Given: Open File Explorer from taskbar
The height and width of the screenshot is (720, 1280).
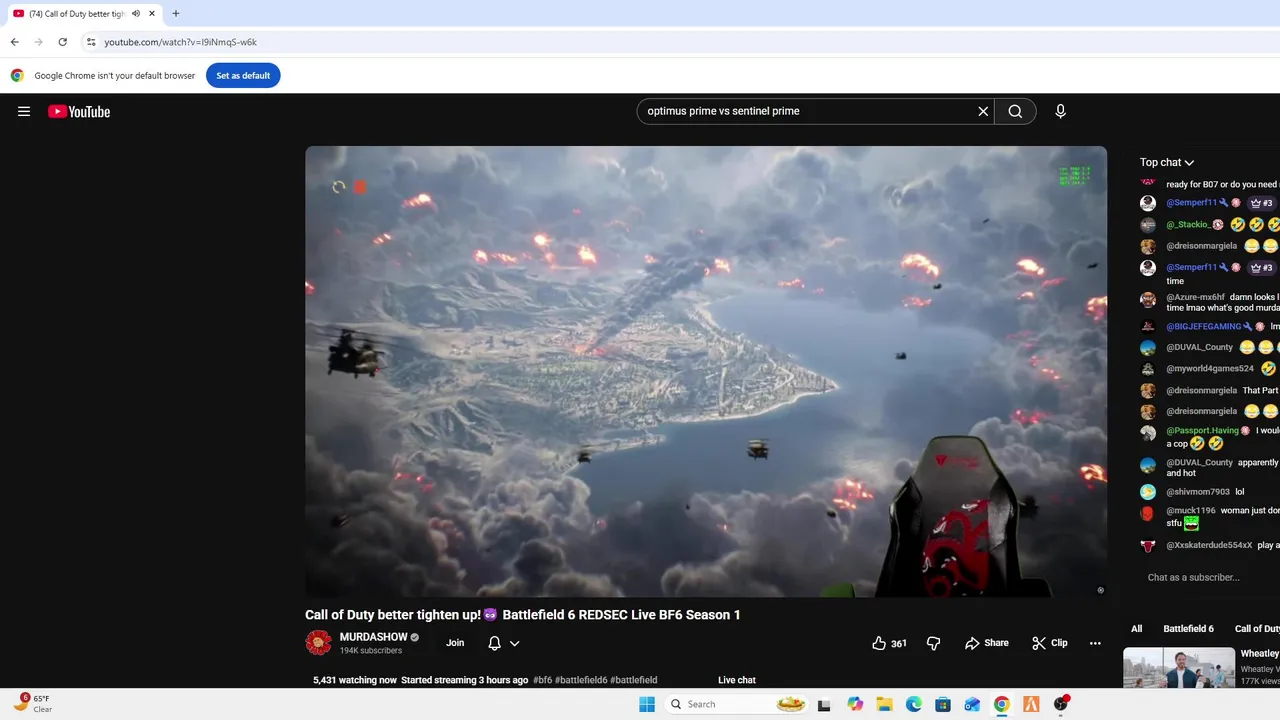Looking at the screenshot, I should (x=884, y=704).
